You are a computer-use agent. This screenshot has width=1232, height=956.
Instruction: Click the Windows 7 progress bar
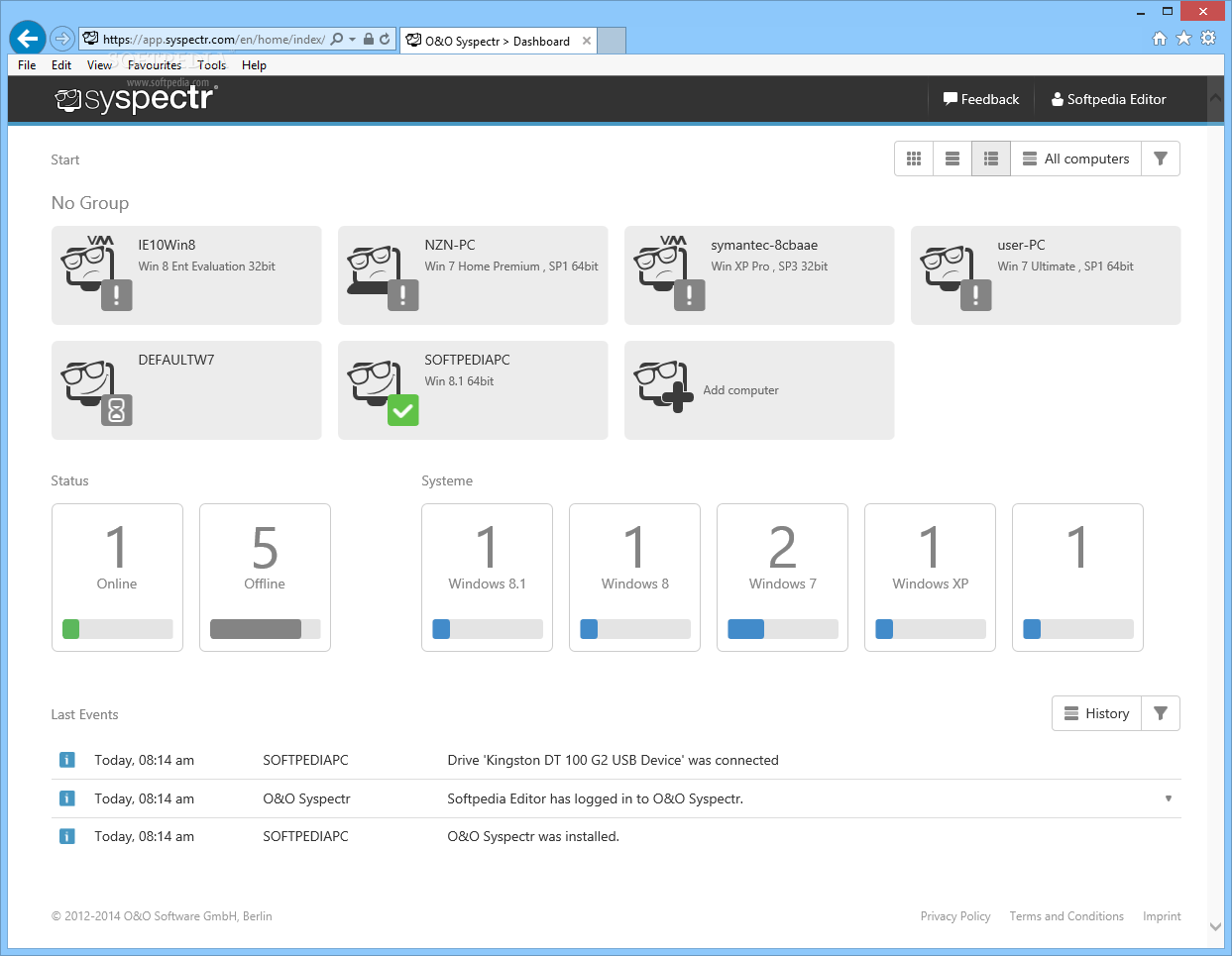click(x=782, y=629)
